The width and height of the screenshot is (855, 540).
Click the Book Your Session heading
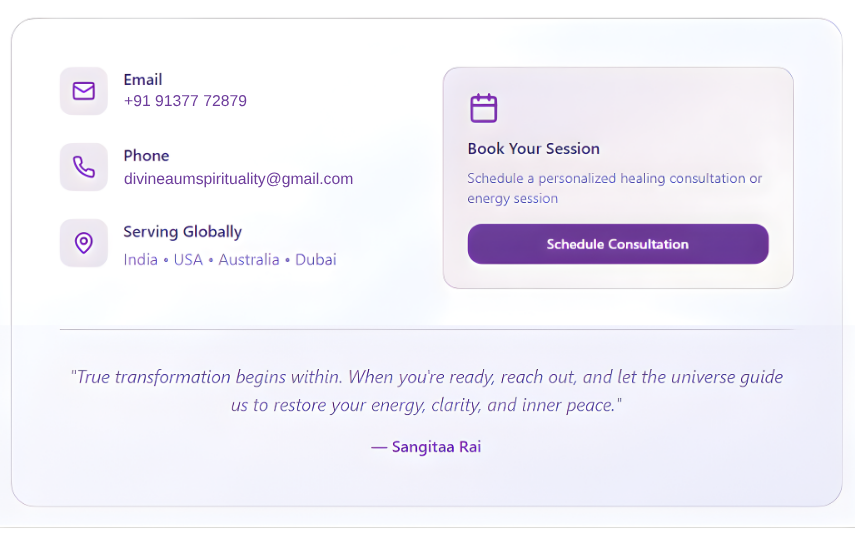(x=533, y=149)
